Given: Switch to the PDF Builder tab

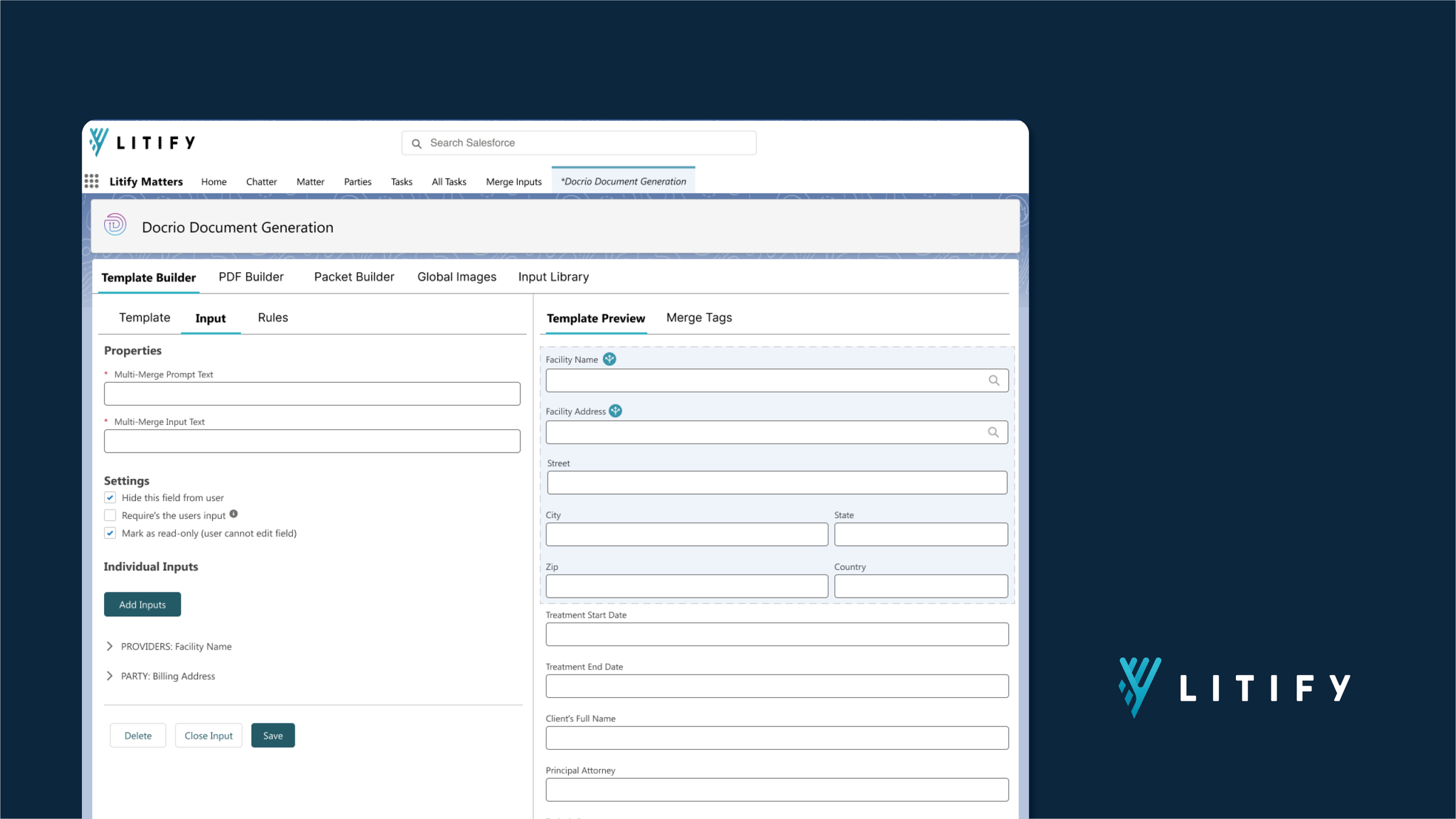Looking at the screenshot, I should tap(251, 277).
